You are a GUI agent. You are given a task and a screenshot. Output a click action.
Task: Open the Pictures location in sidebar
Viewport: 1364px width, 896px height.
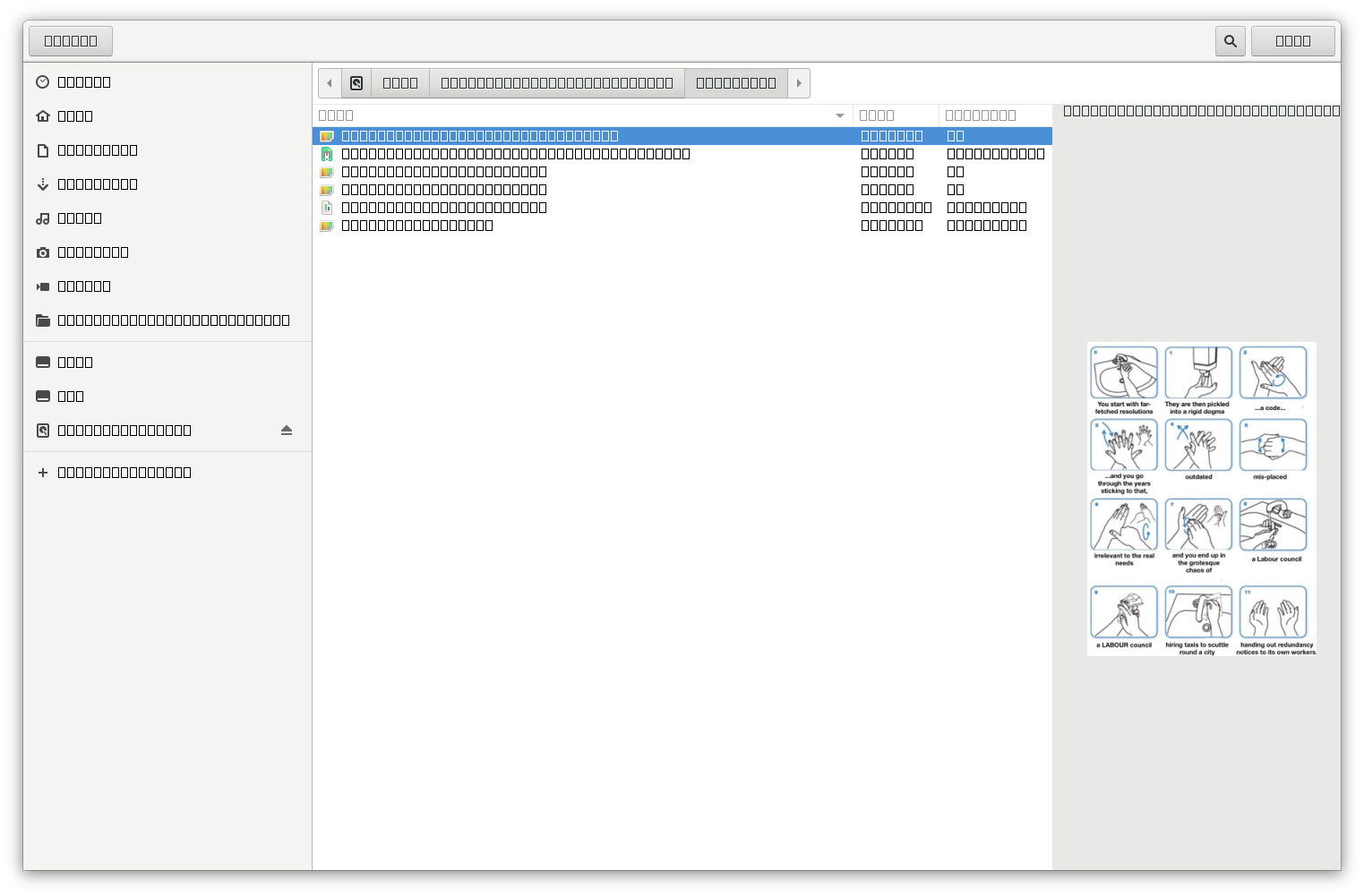point(93,252)
